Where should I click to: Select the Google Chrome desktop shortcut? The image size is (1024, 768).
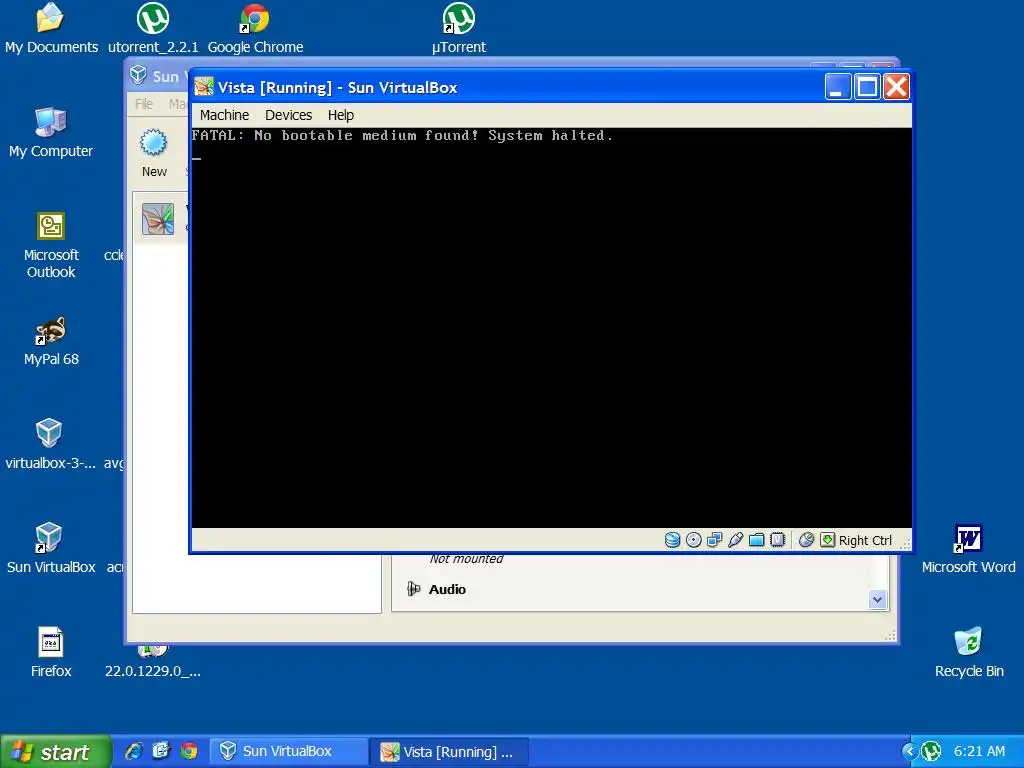click(x=255, y=29)
